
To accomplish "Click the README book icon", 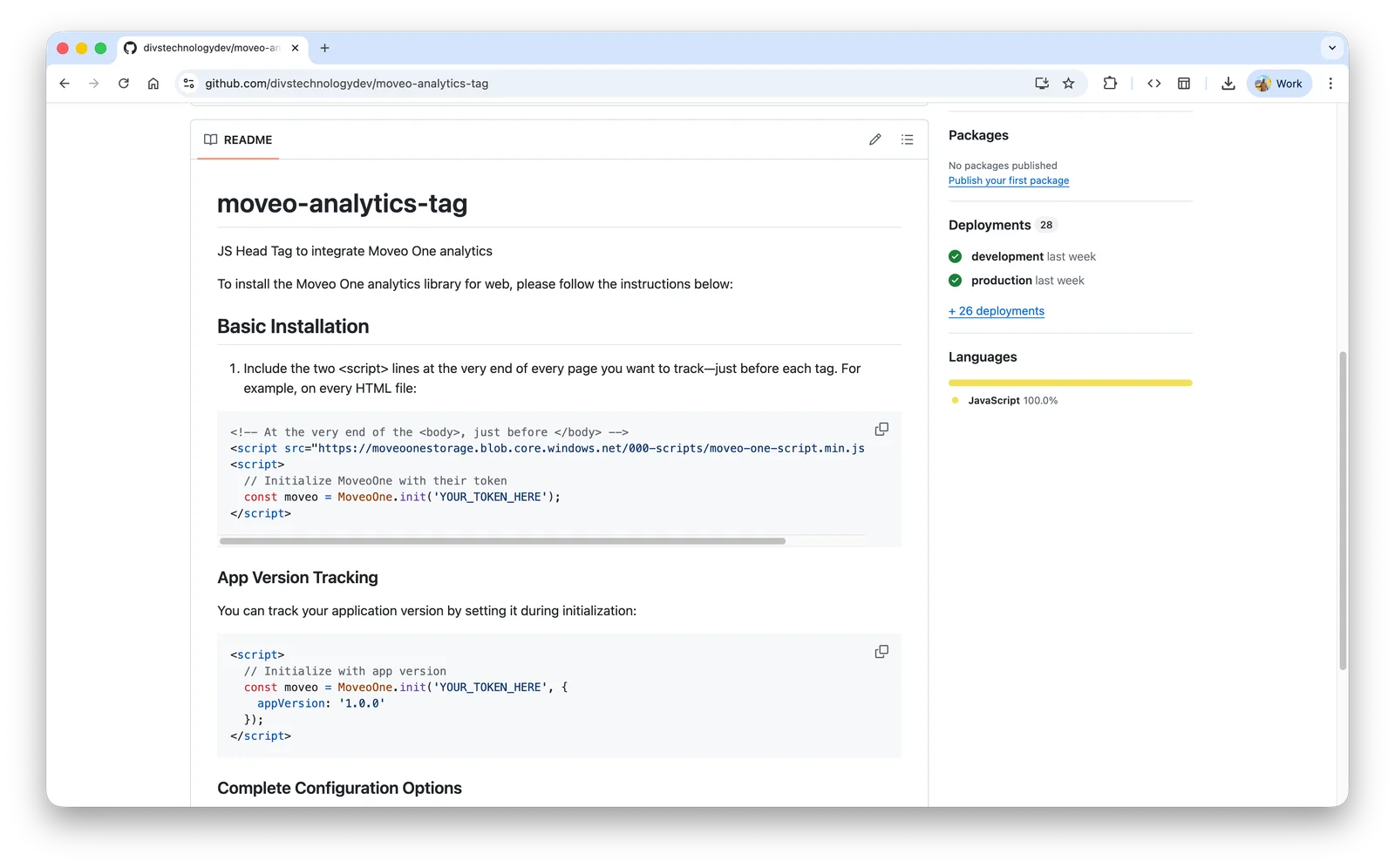I will (210, 139).
